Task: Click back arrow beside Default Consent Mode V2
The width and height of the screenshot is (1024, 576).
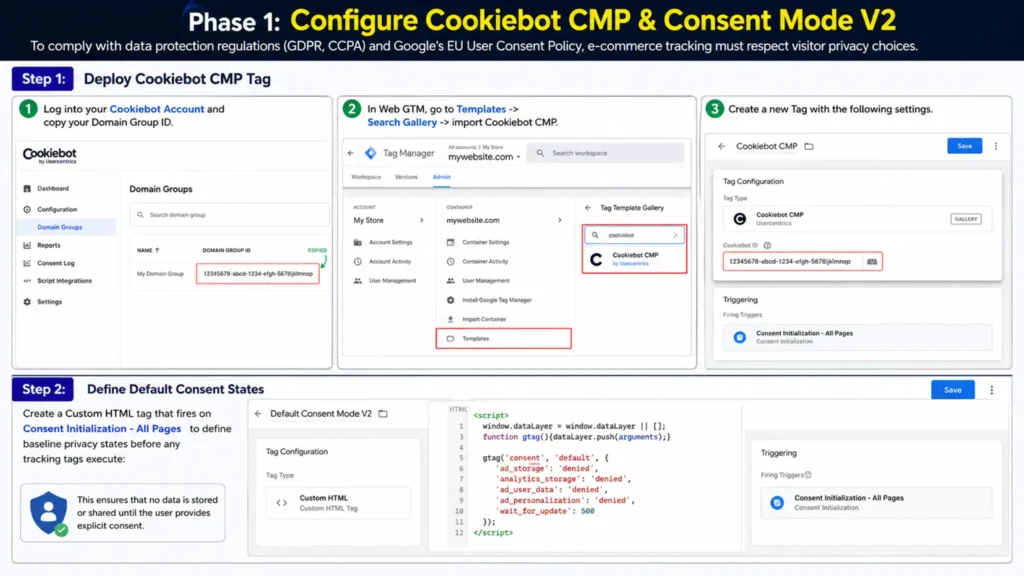Action: coord(258,413)
